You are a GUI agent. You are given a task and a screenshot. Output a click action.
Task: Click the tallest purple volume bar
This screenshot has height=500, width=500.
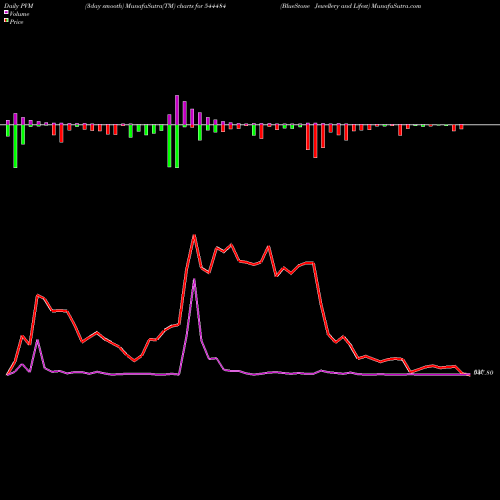[177, 110]
